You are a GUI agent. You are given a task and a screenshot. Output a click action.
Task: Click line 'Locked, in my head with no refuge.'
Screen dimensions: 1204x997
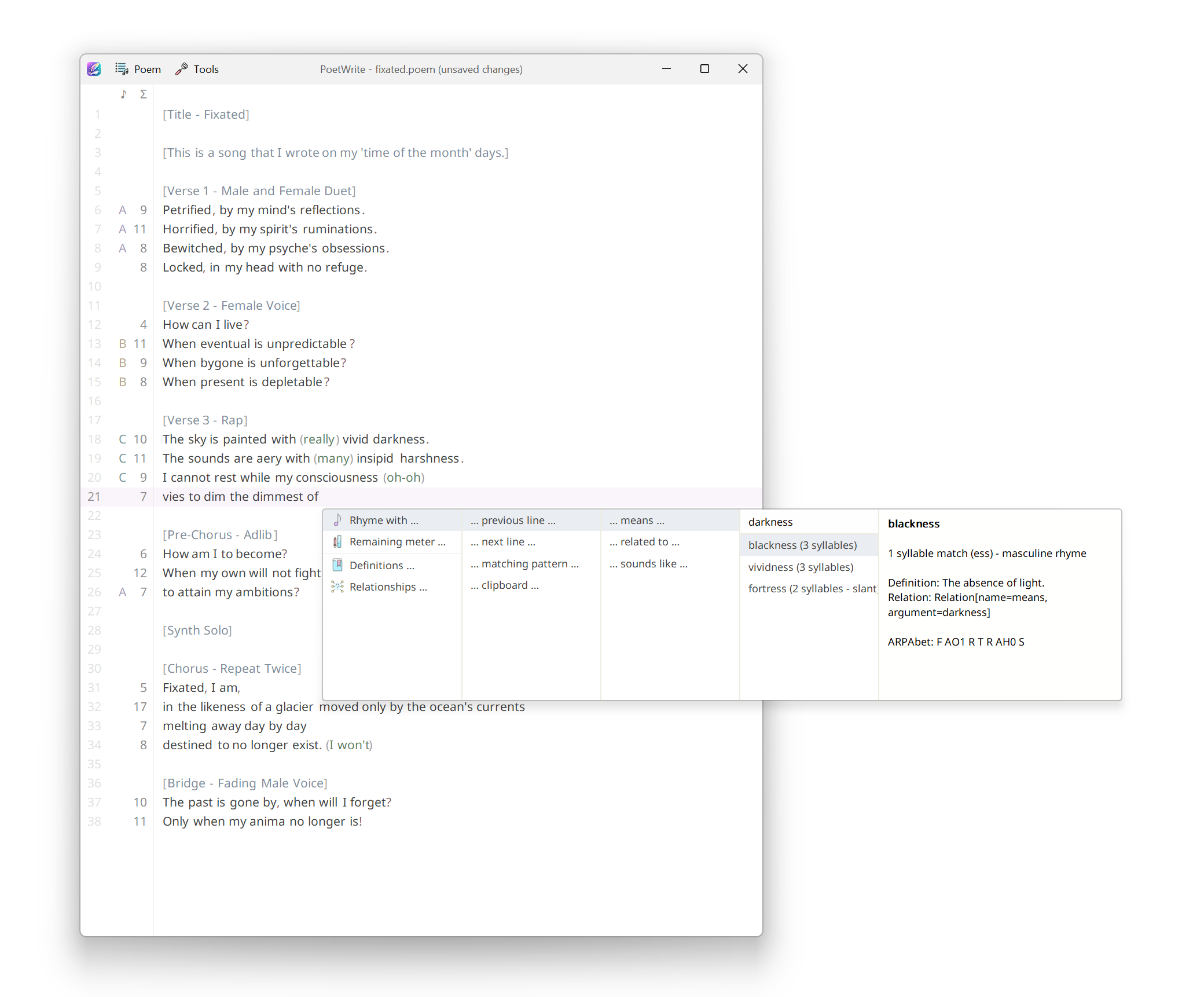pyautogui.click(x=265, y=267)
